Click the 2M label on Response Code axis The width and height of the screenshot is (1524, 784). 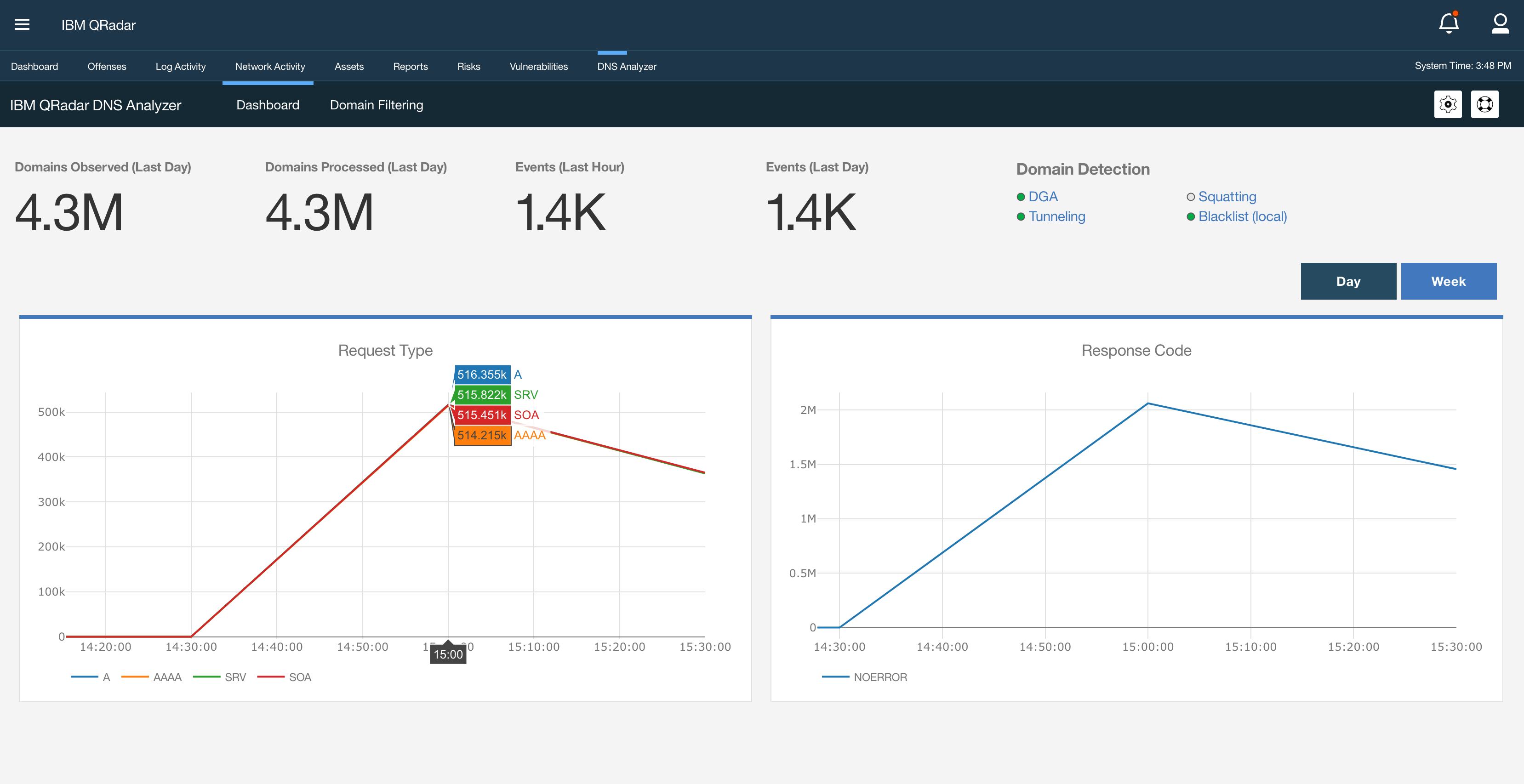pyautogui.click(x=808, y=410)
